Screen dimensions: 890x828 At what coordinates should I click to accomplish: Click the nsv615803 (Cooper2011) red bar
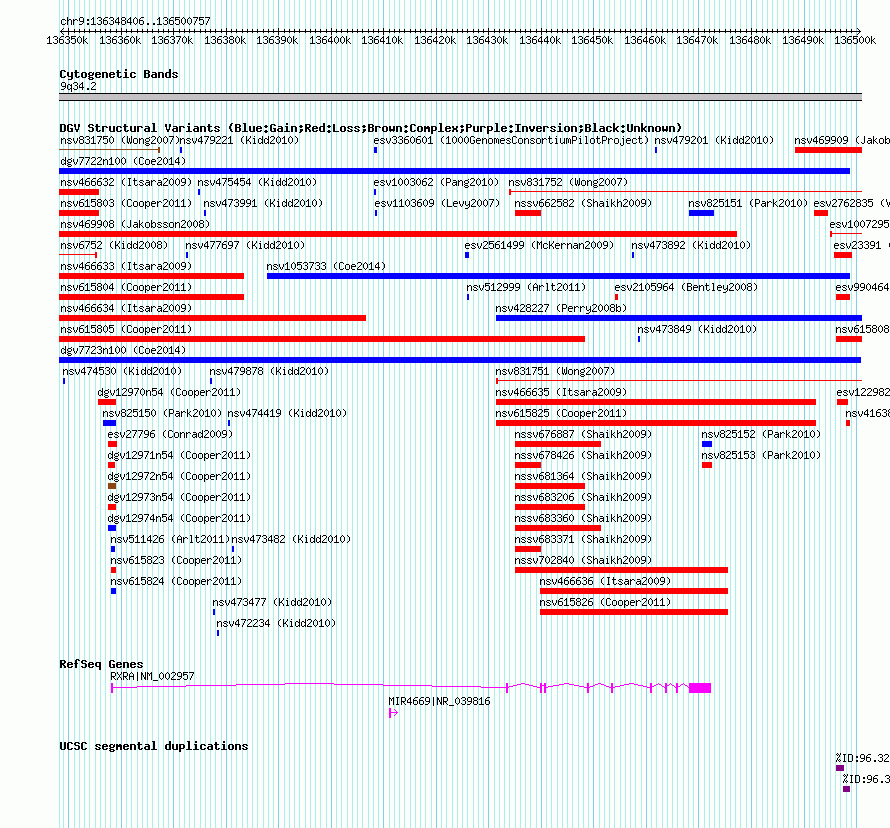(x=79, y=213)
